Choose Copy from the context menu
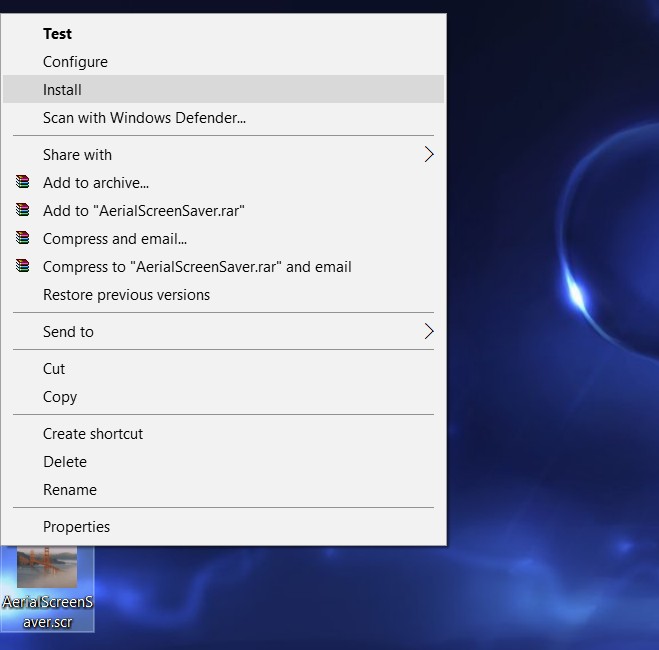 tap(224, 397)
